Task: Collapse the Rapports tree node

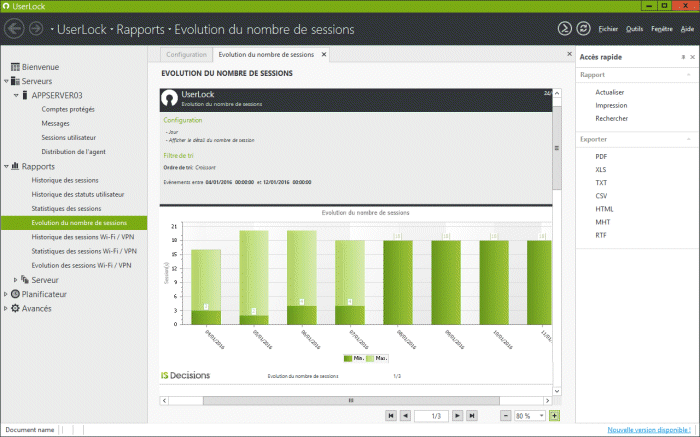Action: click(x=6, y=166)
